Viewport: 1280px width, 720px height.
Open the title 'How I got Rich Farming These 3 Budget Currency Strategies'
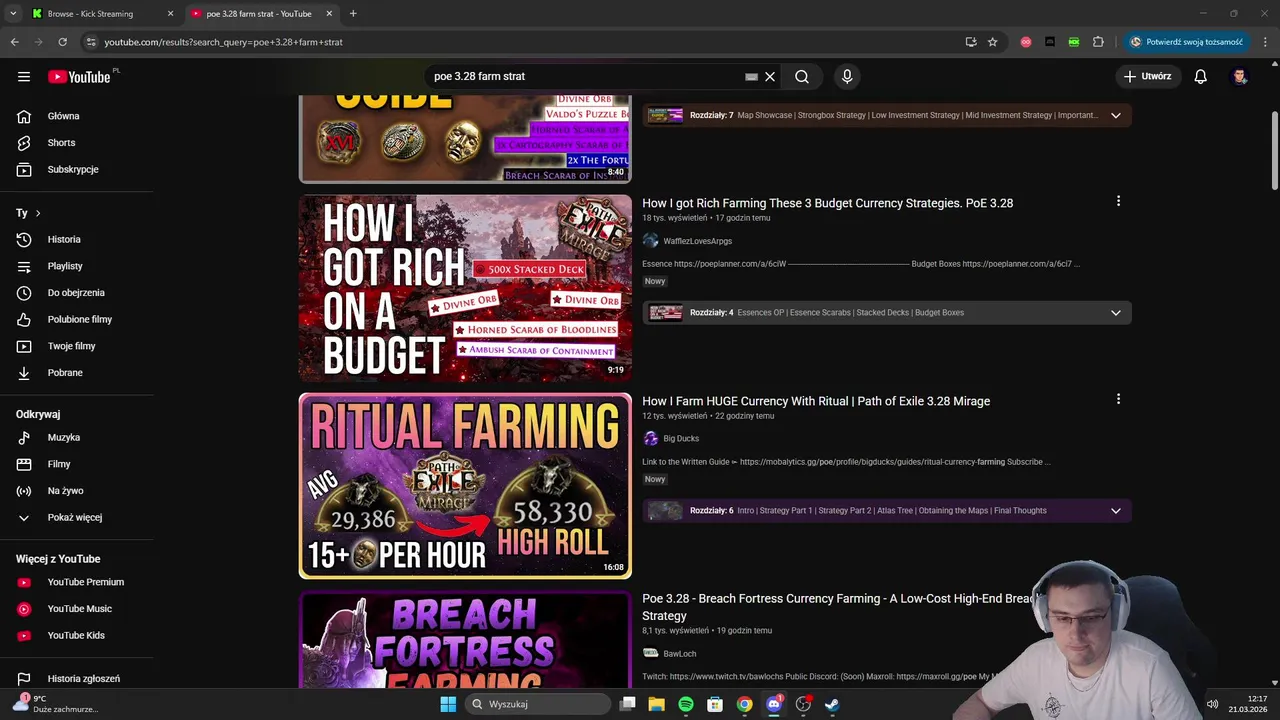(827, 203)
